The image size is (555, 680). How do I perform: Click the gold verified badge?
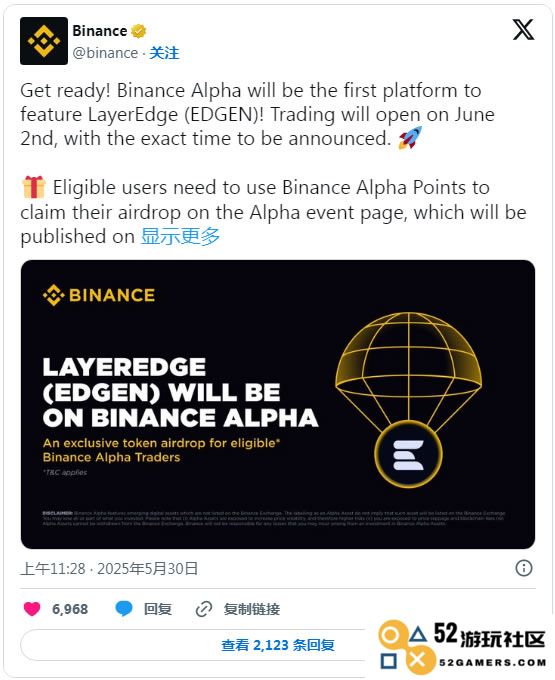pos(138,31)
